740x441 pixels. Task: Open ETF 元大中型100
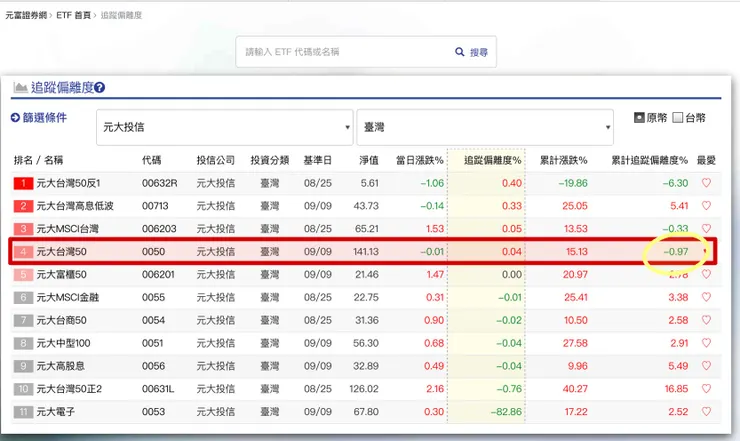pyautogui.click(x=63, y=343)
